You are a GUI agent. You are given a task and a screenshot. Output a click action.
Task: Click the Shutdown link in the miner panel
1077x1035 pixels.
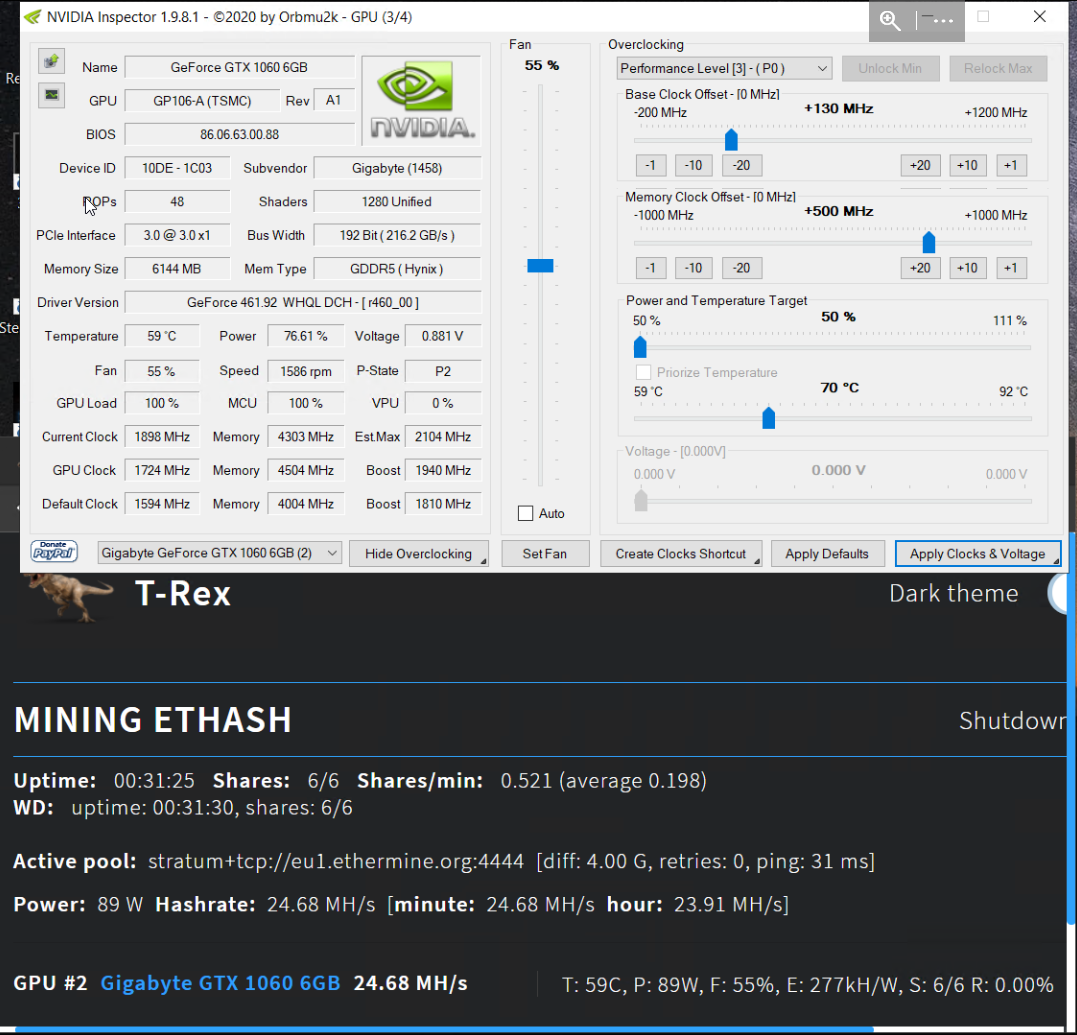pos(1010,719)
